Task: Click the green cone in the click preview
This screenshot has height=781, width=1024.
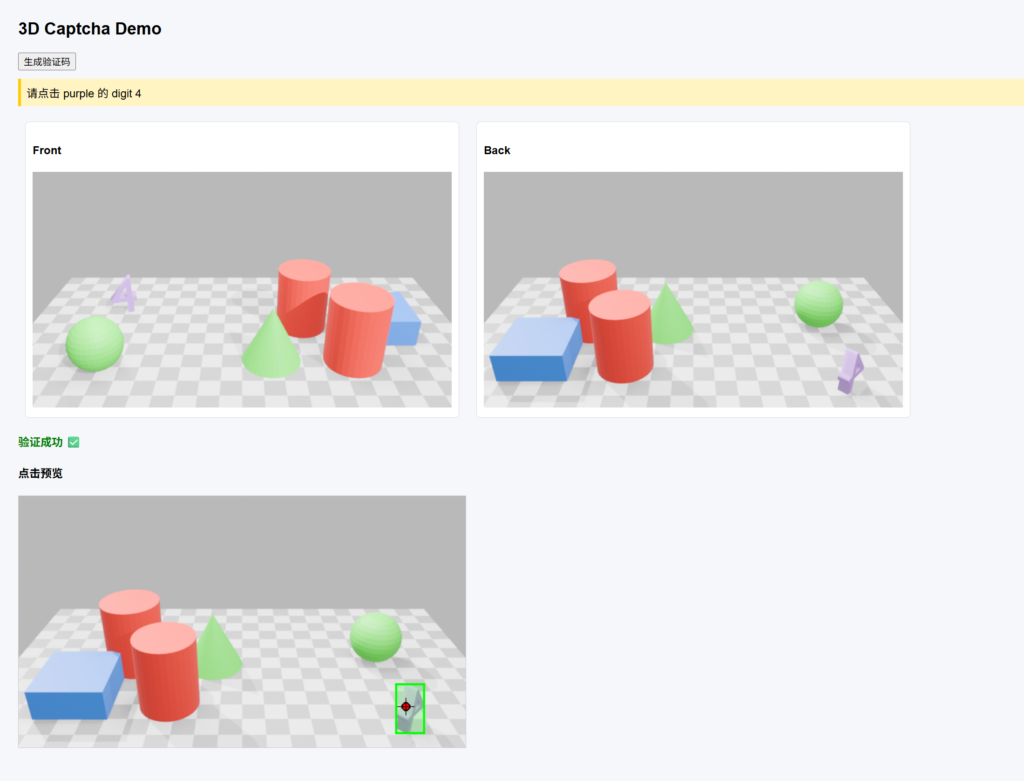Action: (215, 650)
